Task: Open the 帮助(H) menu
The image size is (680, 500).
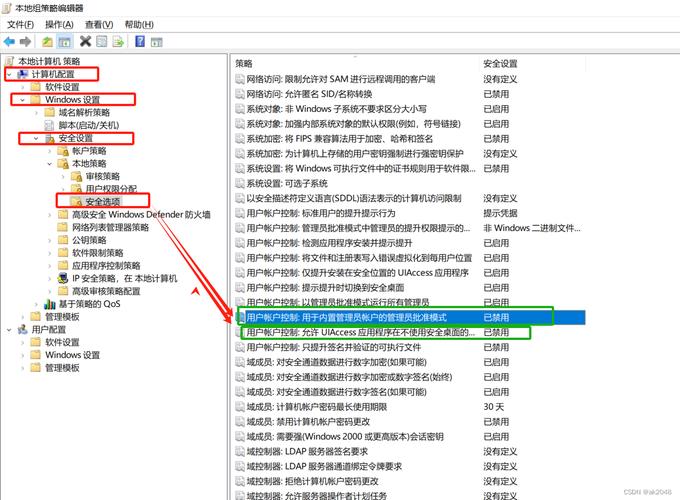Action: pyautogui.click(x=139, y=25)
